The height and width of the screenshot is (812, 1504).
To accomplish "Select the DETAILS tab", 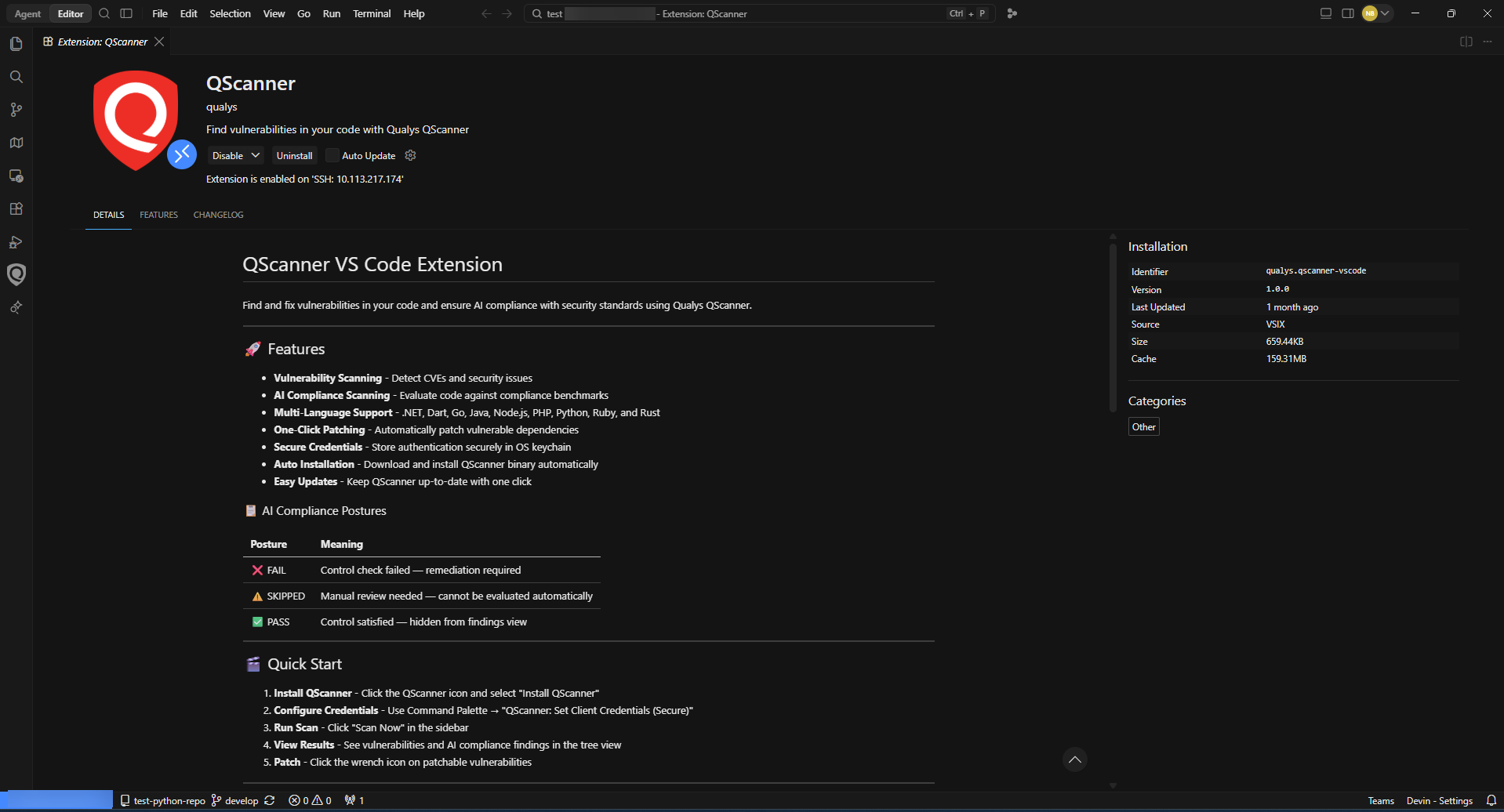I will [109, 215].
